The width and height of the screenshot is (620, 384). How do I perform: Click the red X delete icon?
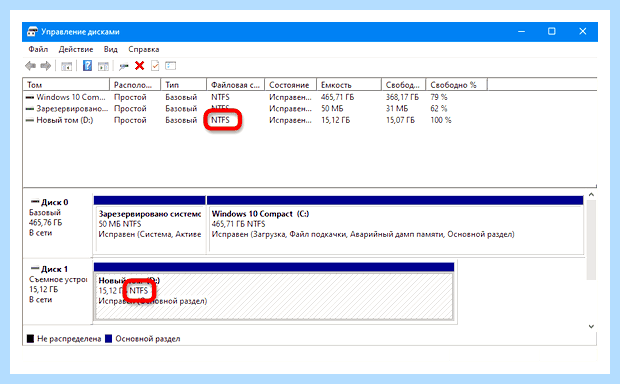click(x=139, y=66)
